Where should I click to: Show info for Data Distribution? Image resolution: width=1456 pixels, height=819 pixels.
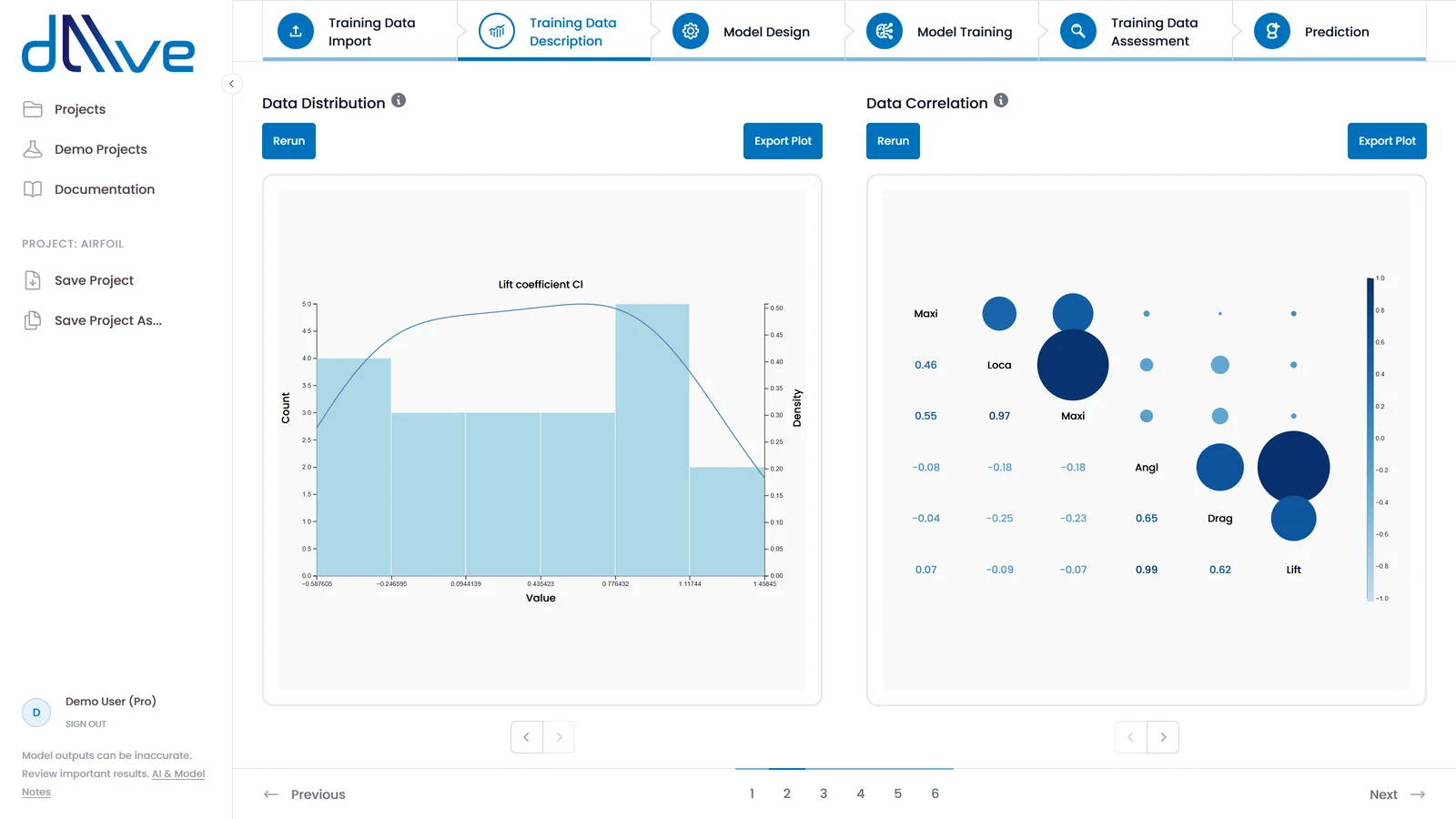(x=399, y=101)
